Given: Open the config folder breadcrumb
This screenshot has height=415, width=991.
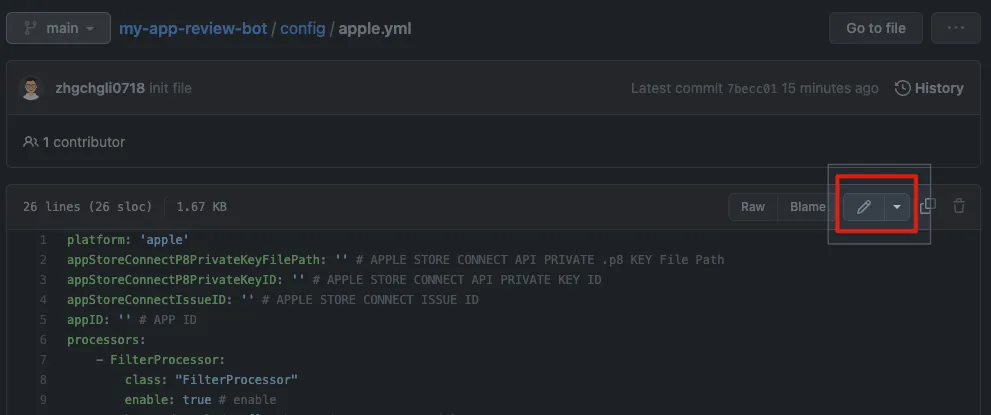Looking at the screenshot, I should pos(302,28).
